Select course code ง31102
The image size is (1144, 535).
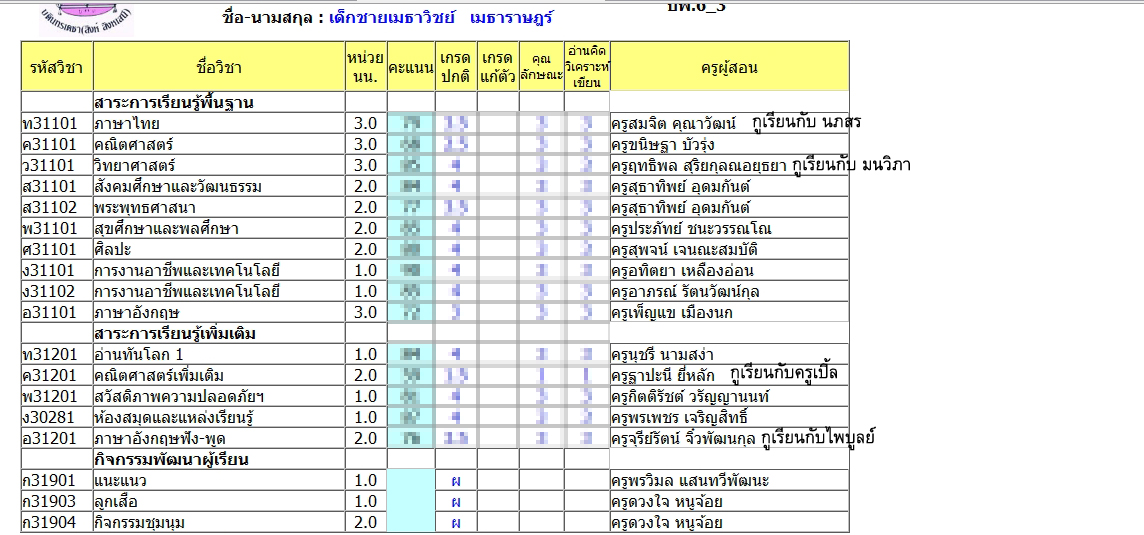(x=50, y=293)
